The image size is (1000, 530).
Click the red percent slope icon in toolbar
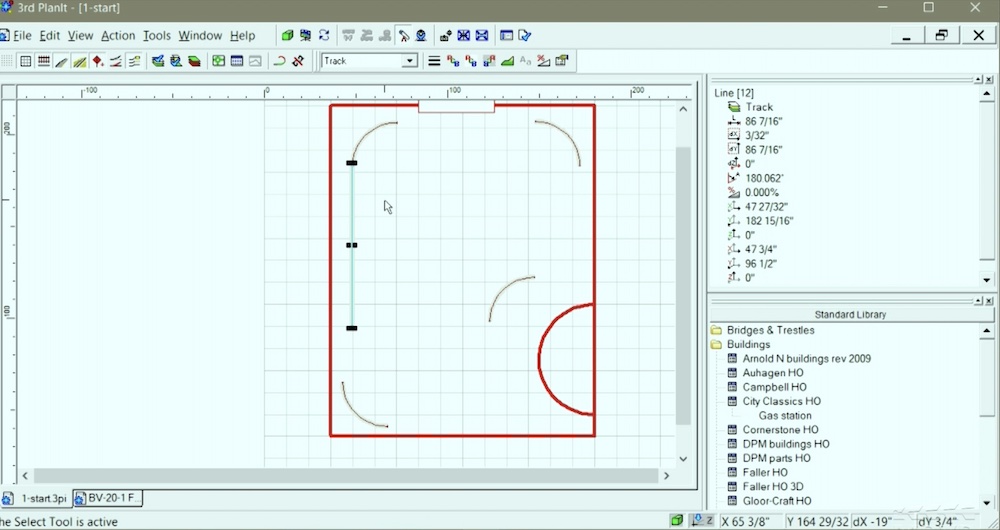543,61
